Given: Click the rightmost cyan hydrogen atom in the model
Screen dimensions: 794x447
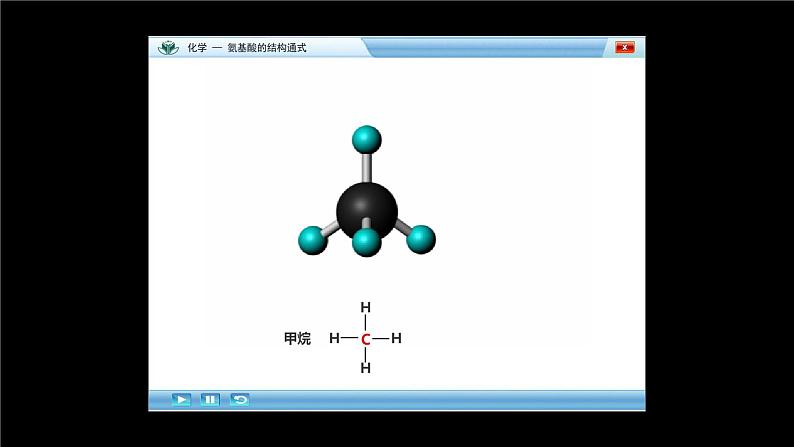Looking at the screenshot, I should click(x=421, y=239).
